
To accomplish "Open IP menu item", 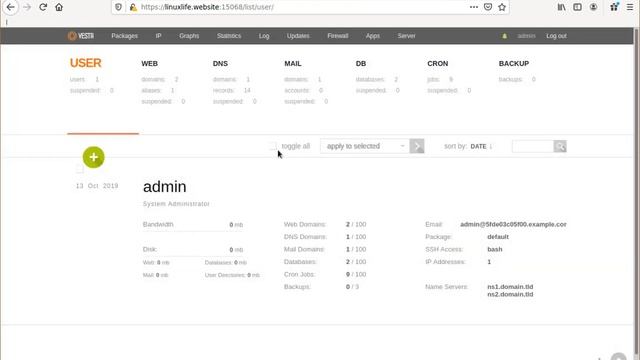I will (158, 36).
